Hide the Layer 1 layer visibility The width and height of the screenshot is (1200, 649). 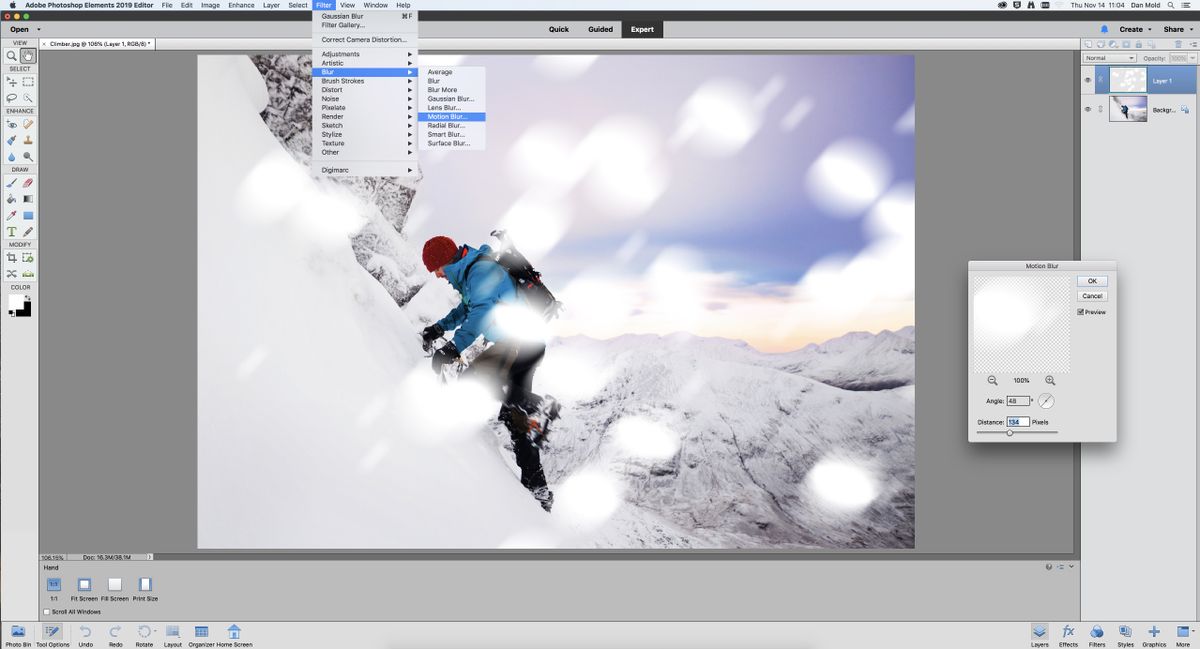click(1088, 80)
